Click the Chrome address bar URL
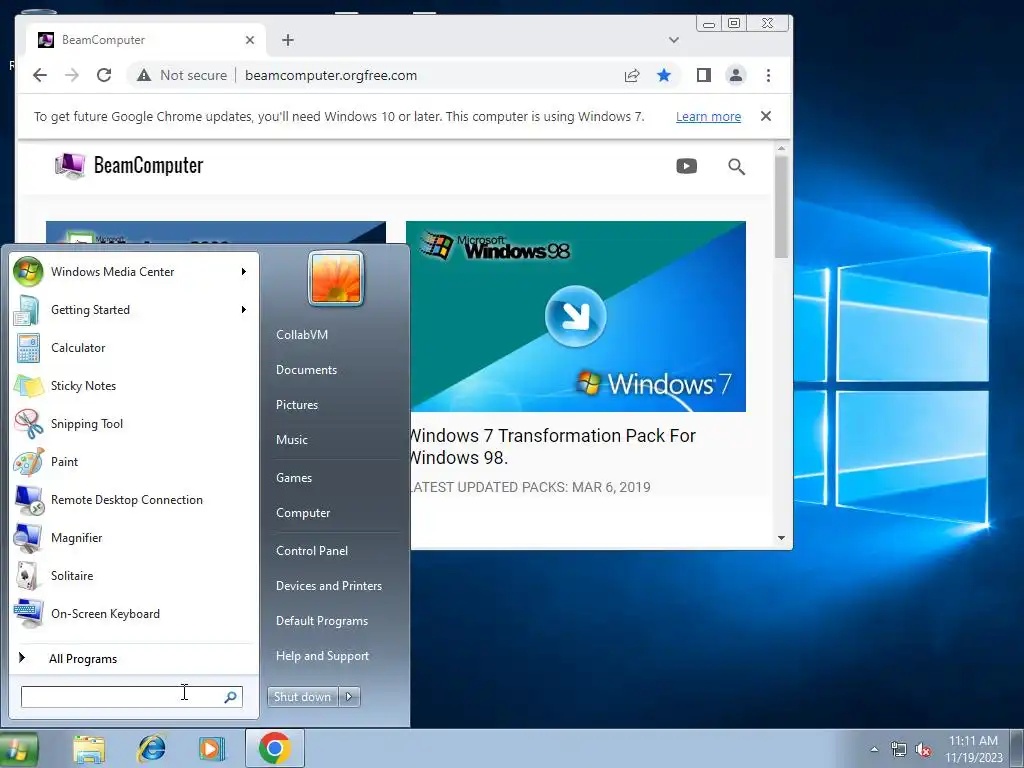Screen dimensions: 1024x768 coord(330,75)
